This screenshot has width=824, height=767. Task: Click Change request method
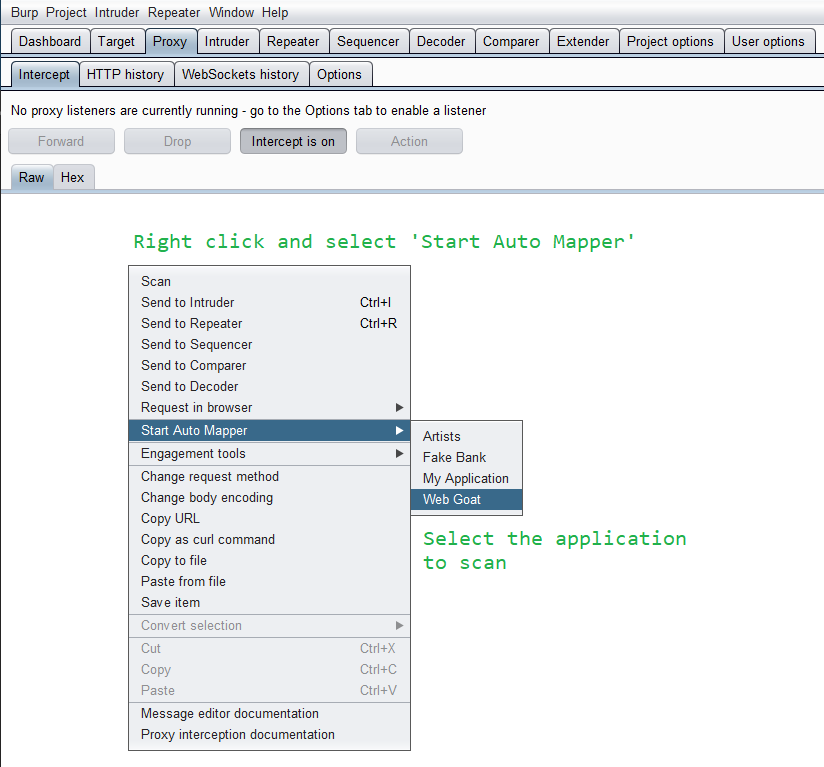click(210, 476)
